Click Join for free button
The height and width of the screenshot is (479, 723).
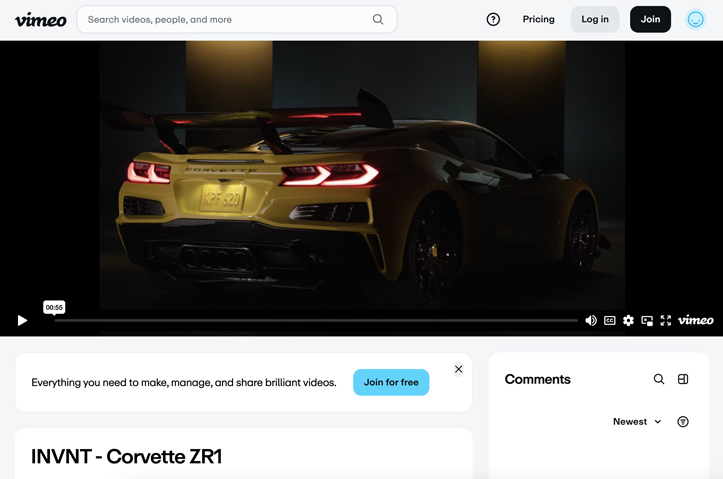tap(391, 382)
